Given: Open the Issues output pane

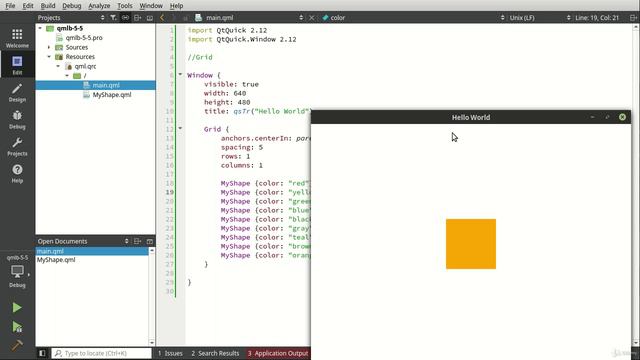Looking at the screenshot, I should pyautogui.click(x=170, y=353).
